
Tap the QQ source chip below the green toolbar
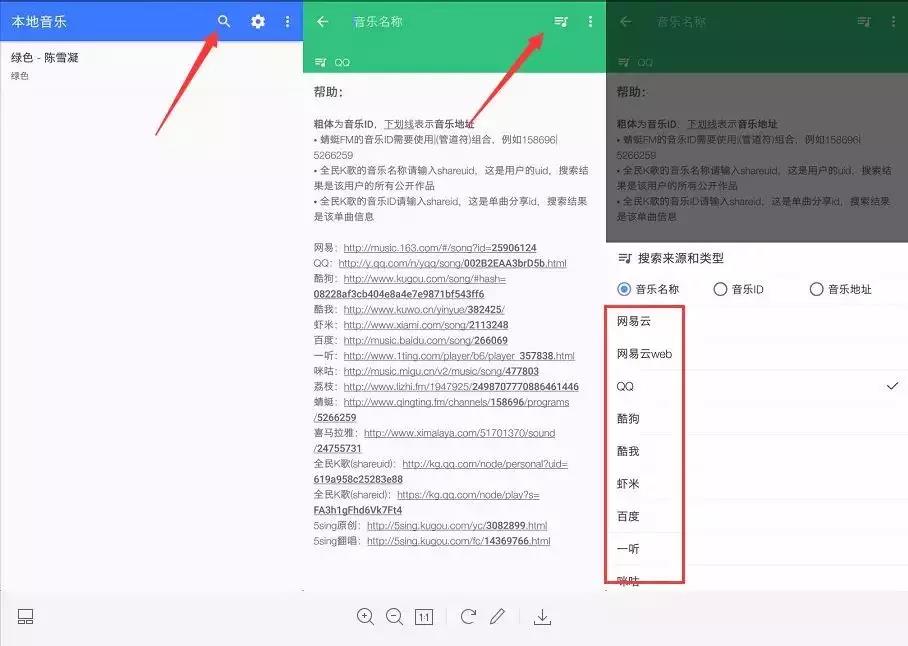tap(337, 61)
